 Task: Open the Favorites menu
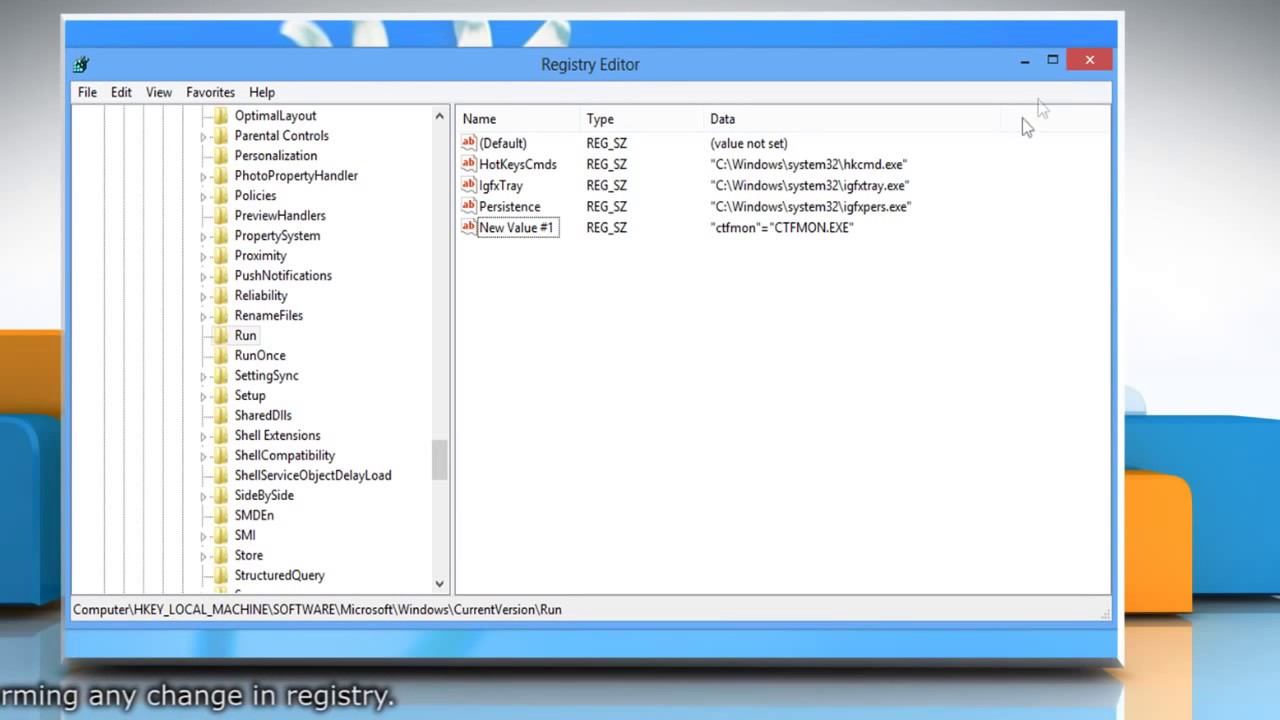(210, 92)
